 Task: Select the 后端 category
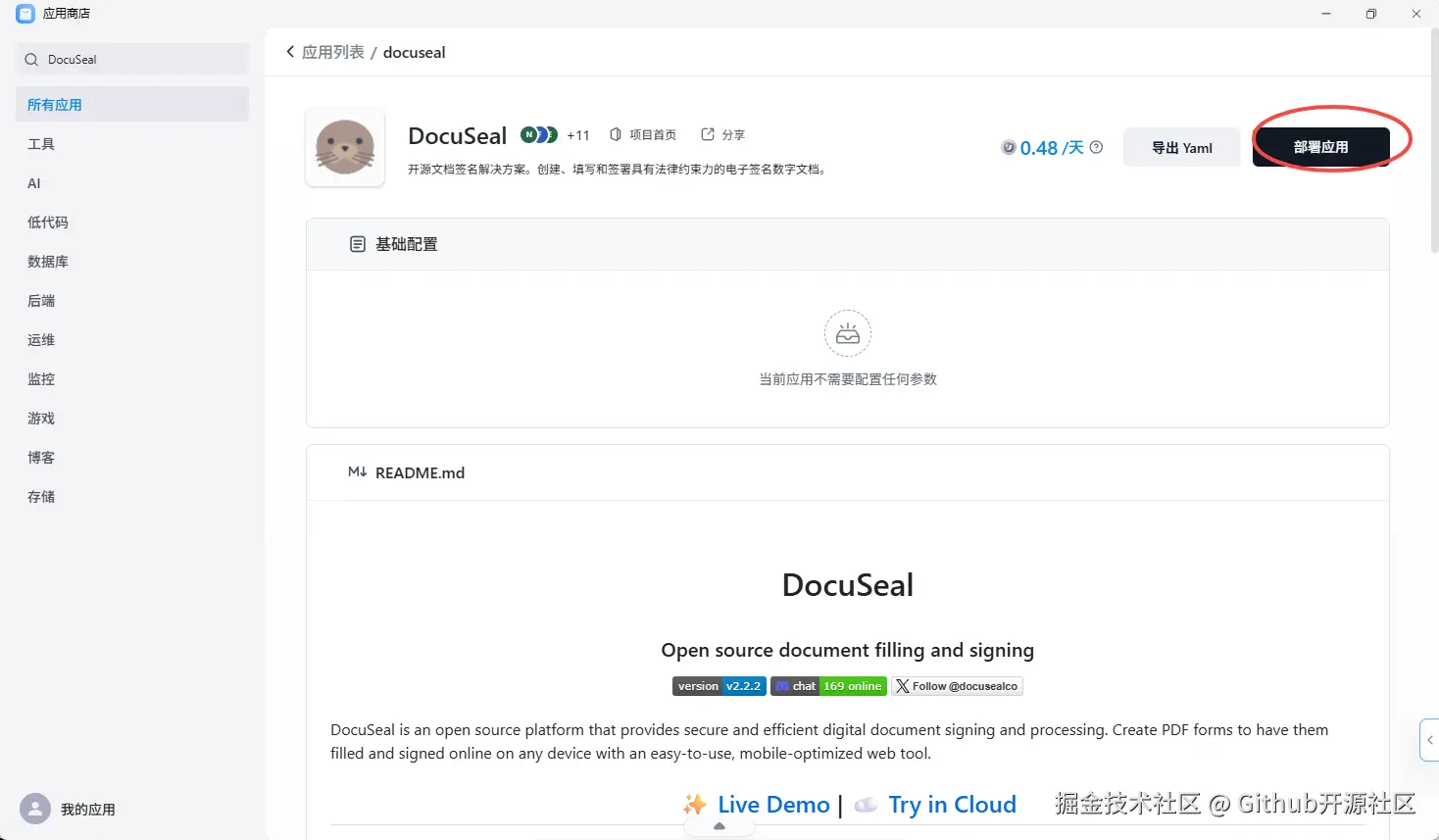[x=132, y=301]
